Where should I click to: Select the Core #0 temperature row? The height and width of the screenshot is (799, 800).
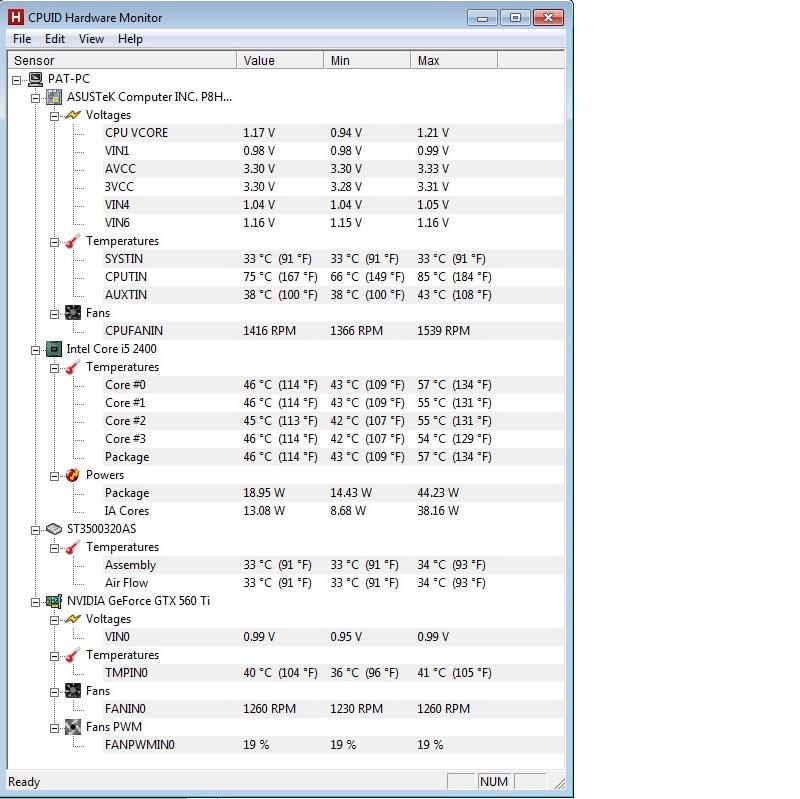334,385
